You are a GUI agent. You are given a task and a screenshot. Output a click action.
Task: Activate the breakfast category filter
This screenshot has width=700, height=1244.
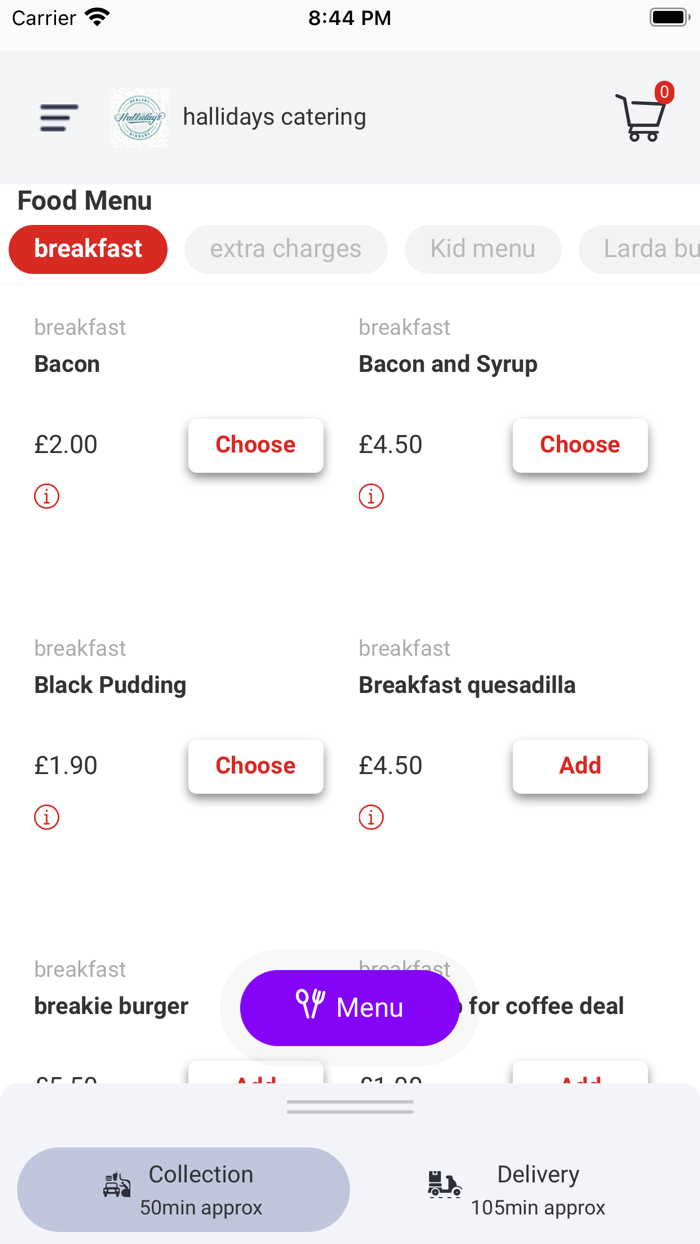pos(88,249)
